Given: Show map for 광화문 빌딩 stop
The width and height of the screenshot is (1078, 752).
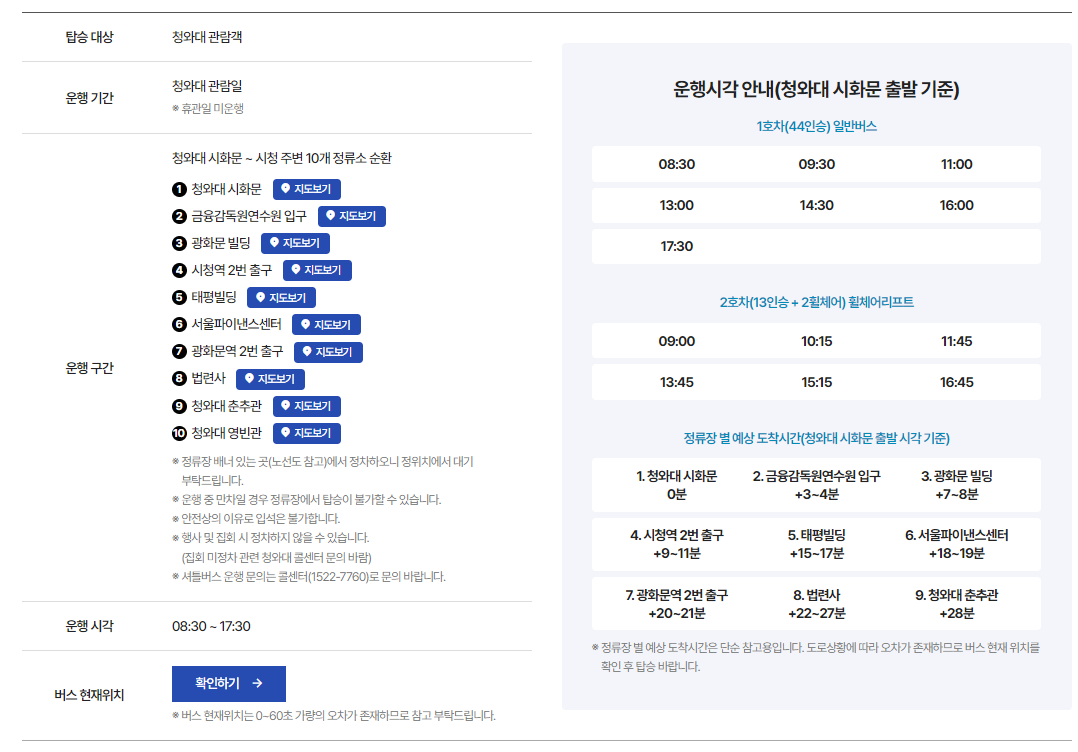Looking at the screenshot, I should pos(296,243).
